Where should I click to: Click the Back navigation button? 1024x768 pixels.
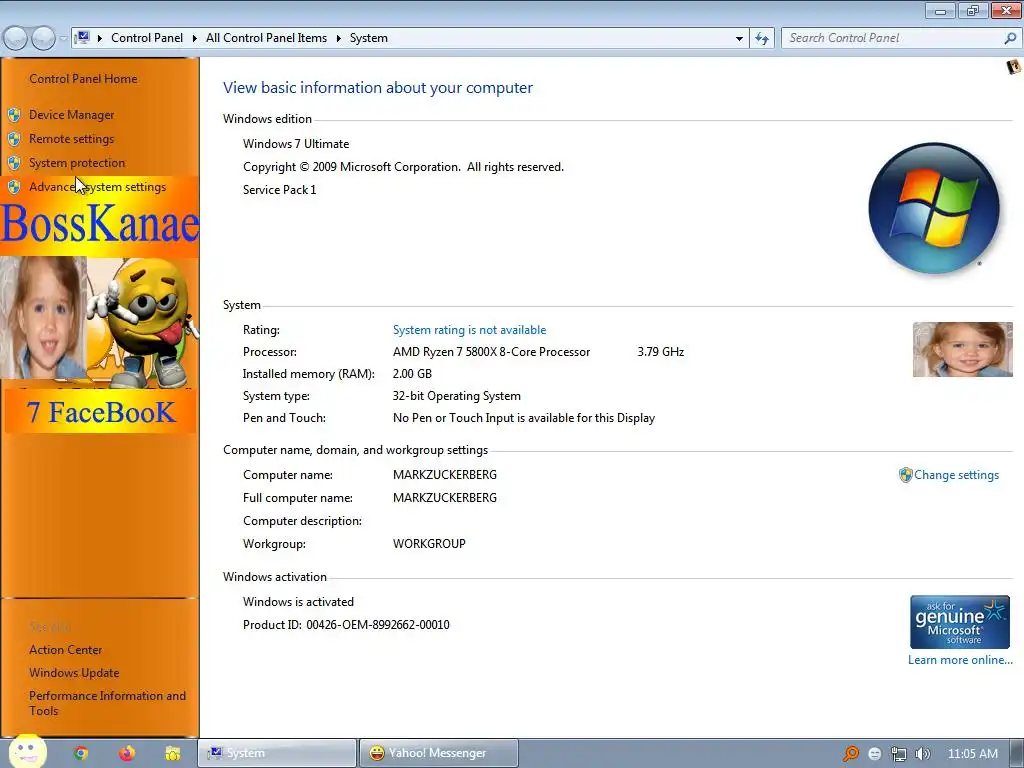16,39
